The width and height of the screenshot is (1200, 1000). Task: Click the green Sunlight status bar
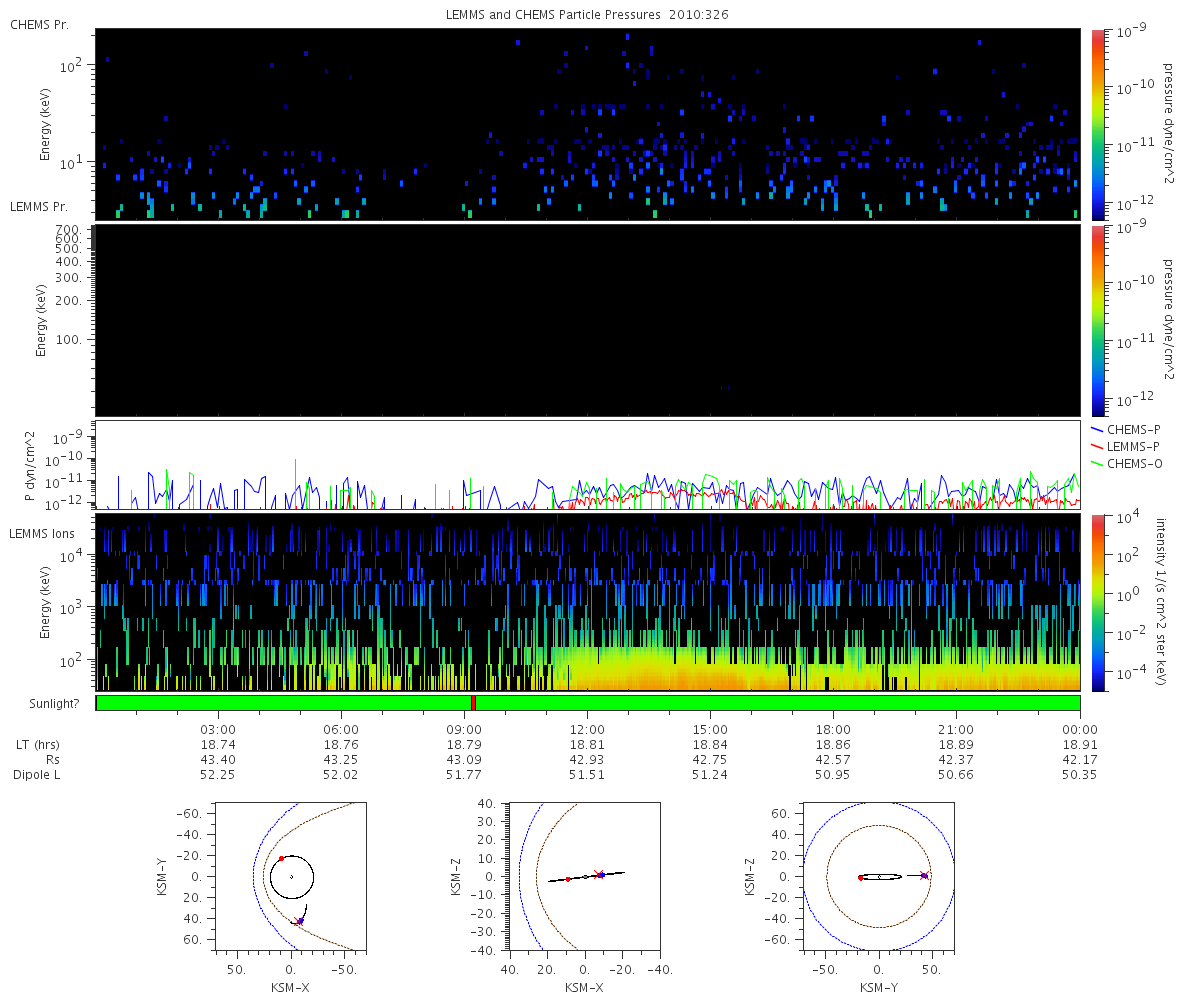[x=588, y=703]
